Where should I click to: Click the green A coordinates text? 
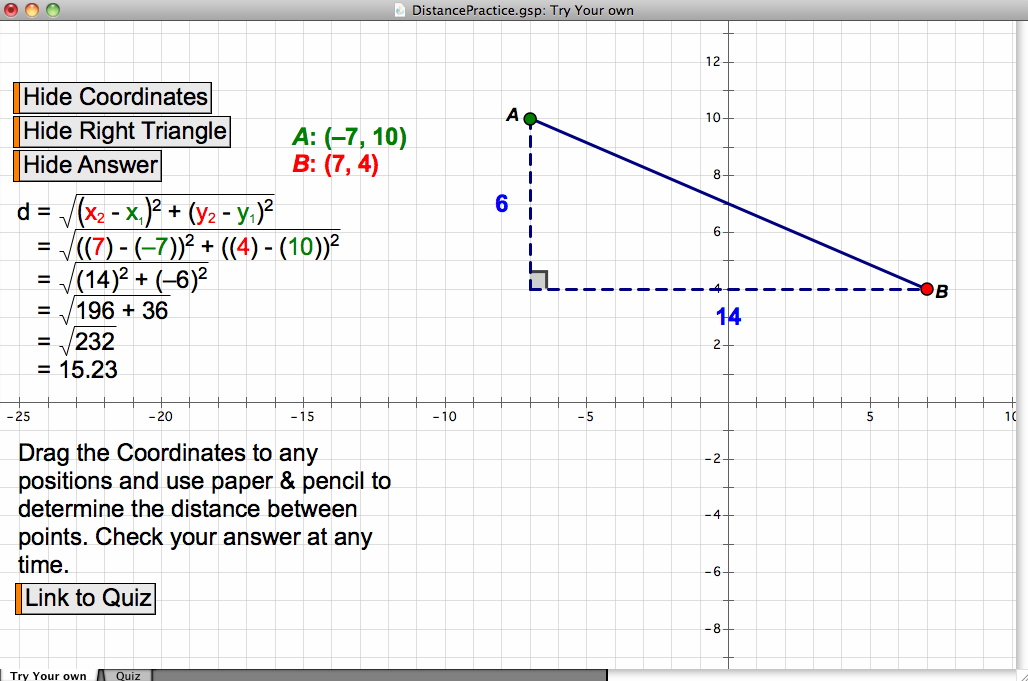coord(349,138)
